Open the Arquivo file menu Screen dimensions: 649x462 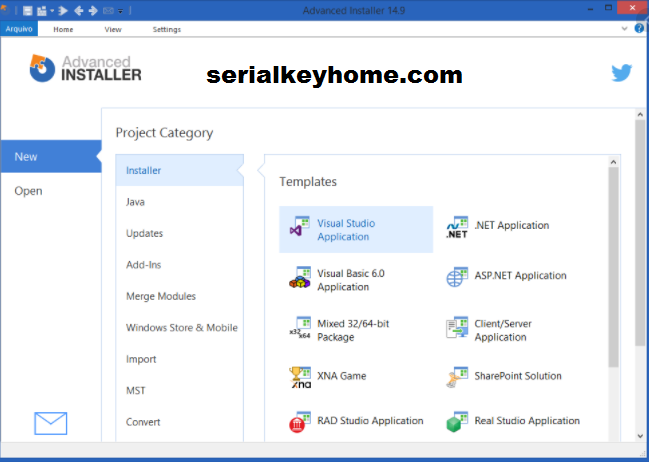click(x=19, y=29)
